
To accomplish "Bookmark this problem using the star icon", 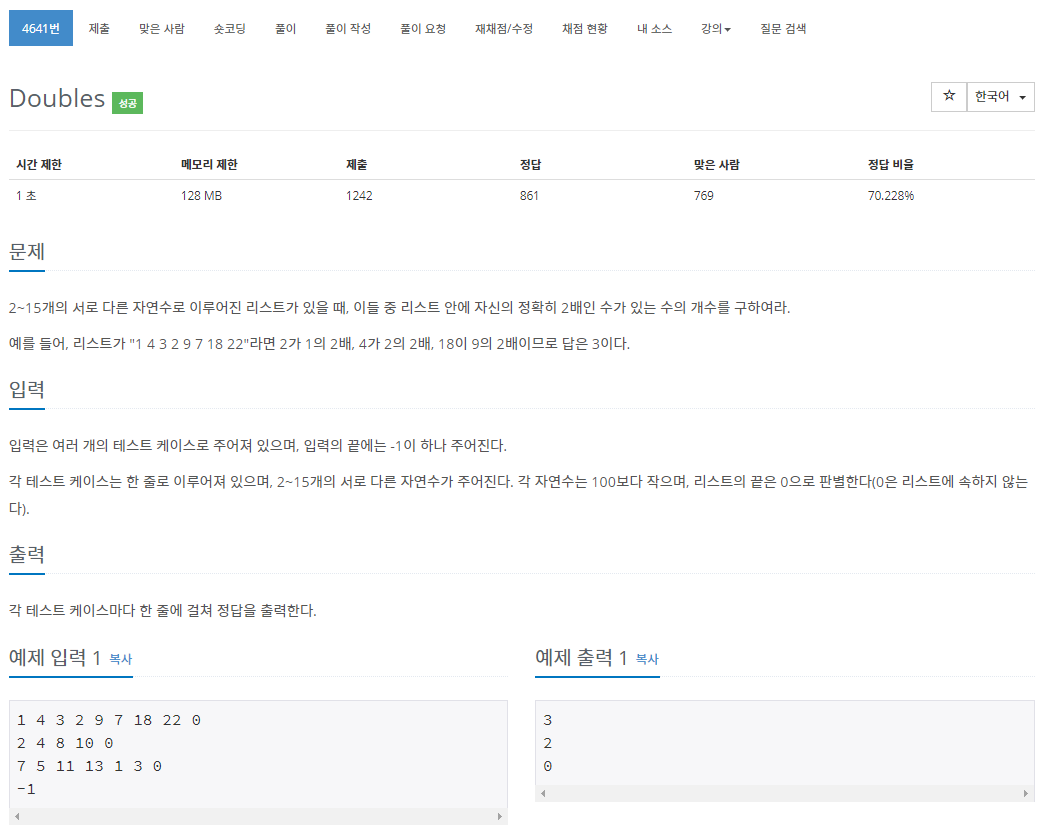I will 948,96.
